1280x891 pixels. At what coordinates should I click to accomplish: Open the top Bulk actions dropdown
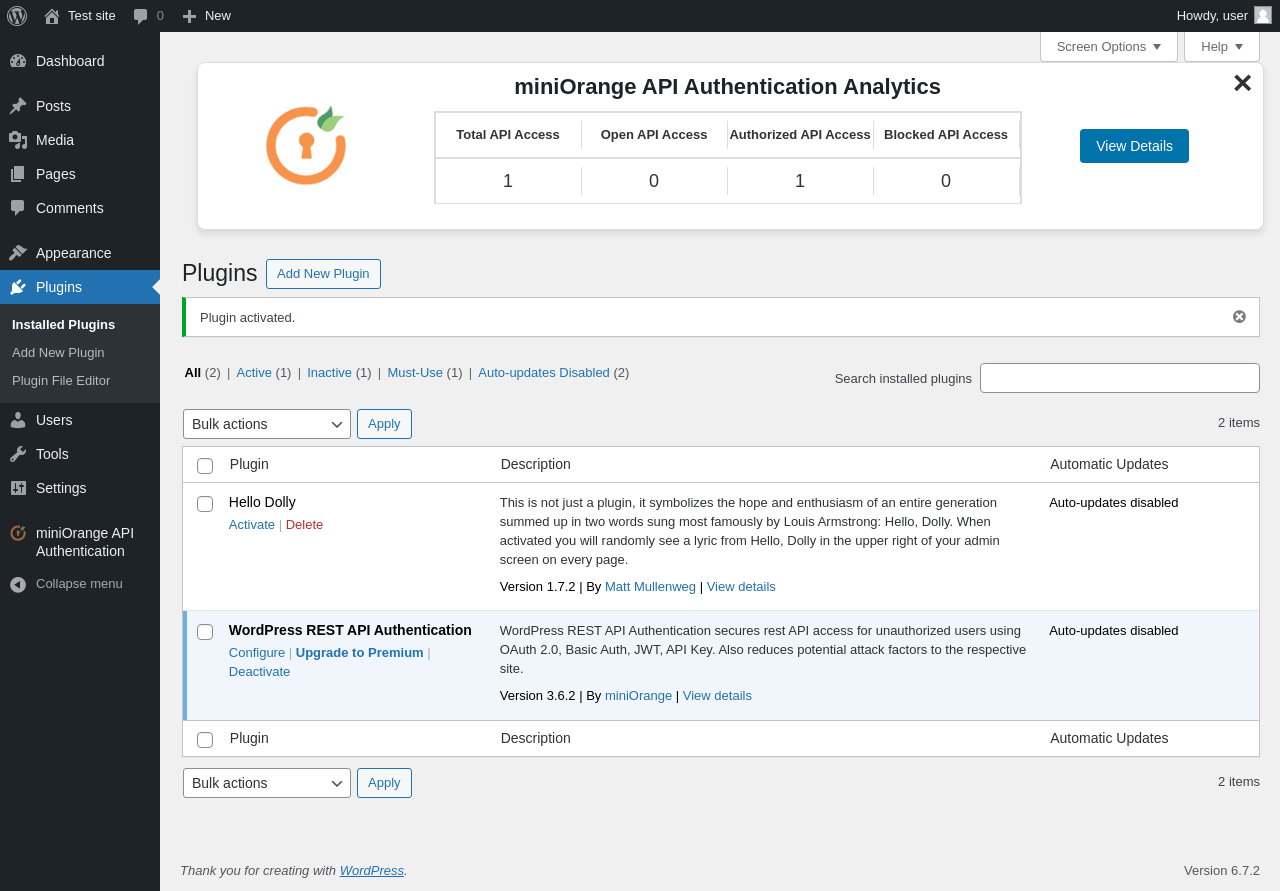coord(267,424)
